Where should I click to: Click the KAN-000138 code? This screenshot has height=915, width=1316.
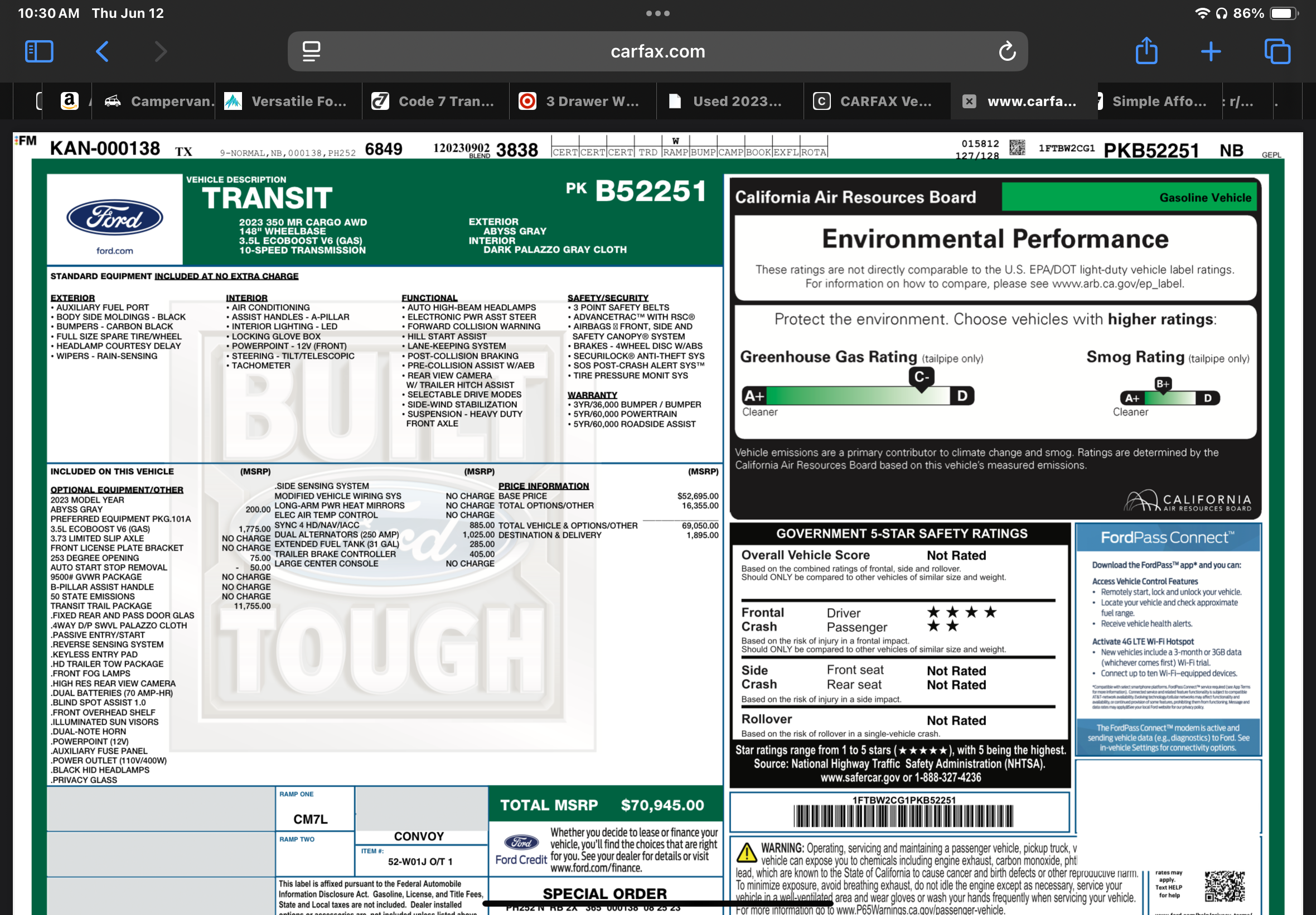click(x=105, y=148)
